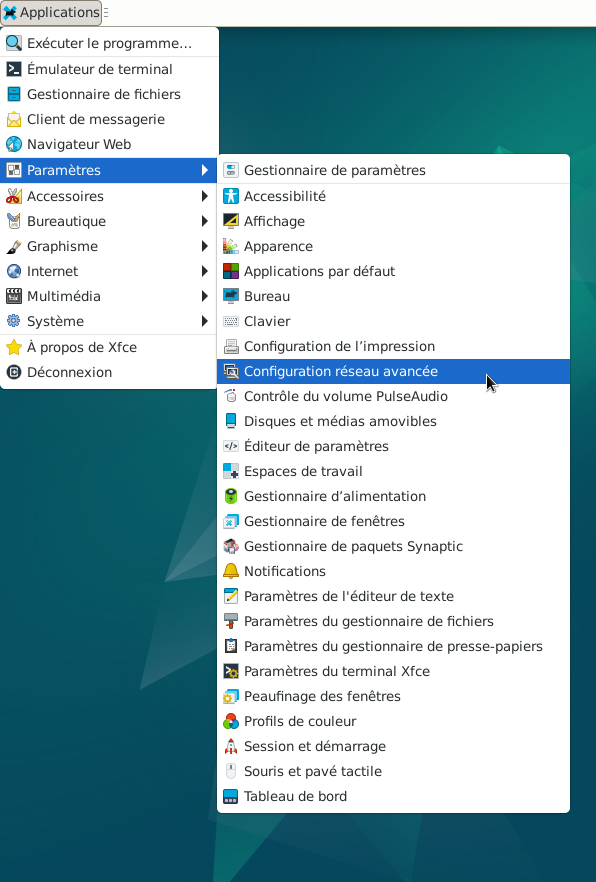Launch Gestionnaire d'alimentation battery icon
The image size is (596, 882).
(x=231, y=496)
